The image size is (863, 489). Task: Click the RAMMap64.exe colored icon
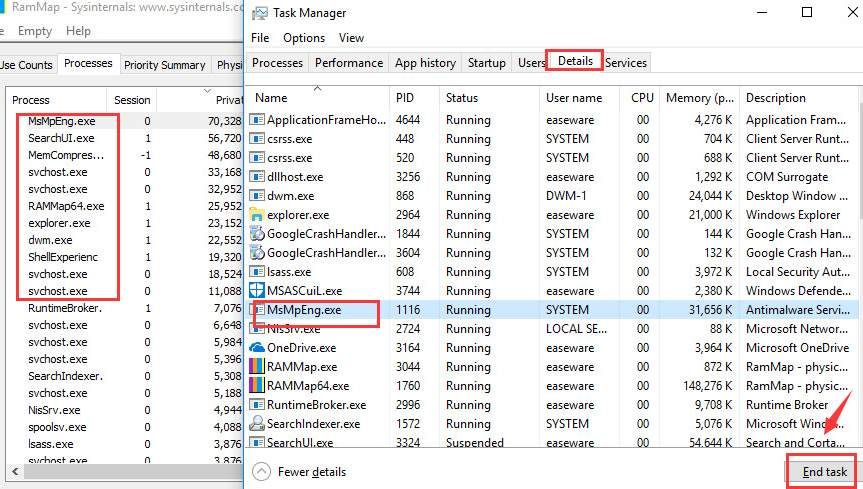[258, 385]
